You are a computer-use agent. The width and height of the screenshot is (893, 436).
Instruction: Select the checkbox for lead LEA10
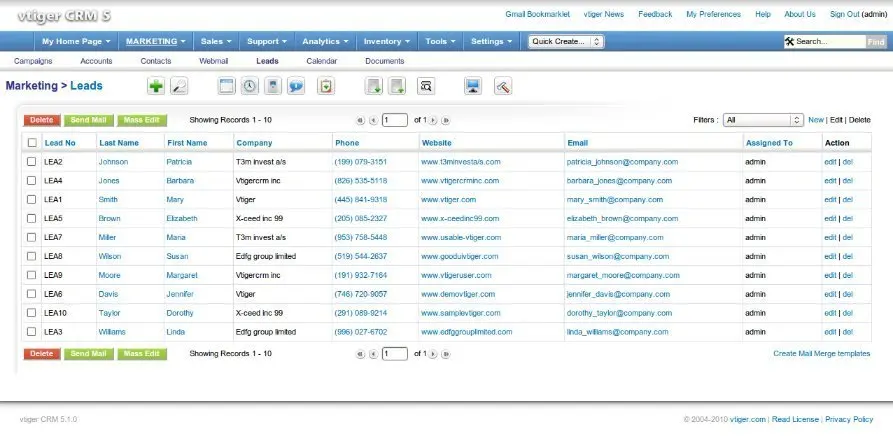pos(32,313)
